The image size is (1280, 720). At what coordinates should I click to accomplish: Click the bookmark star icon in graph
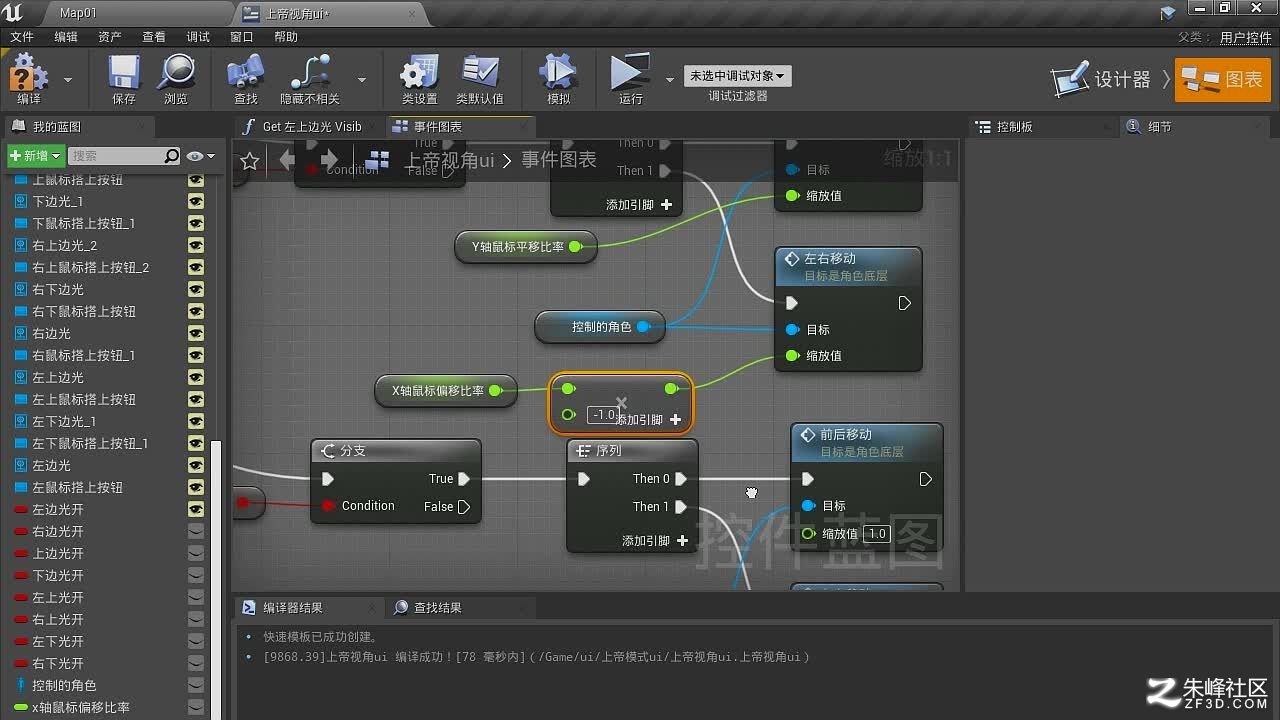(x=250, y=160)
